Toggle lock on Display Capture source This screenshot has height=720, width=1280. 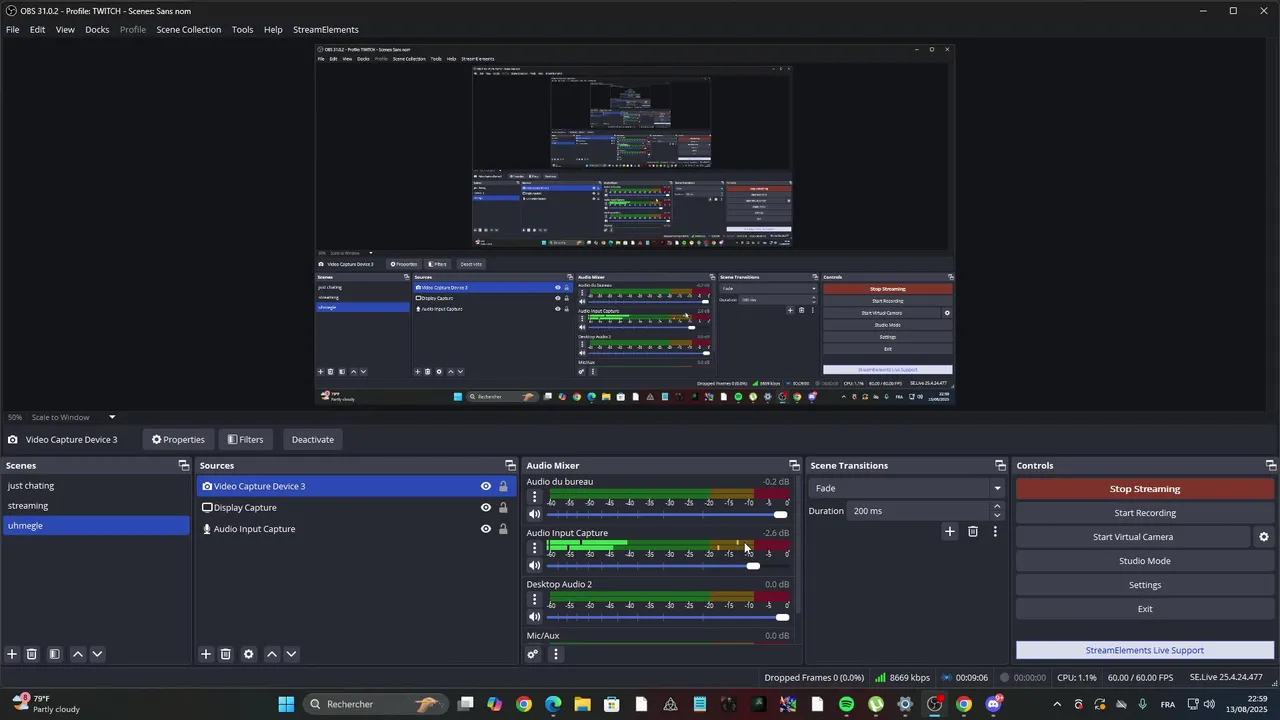[503, 507]
